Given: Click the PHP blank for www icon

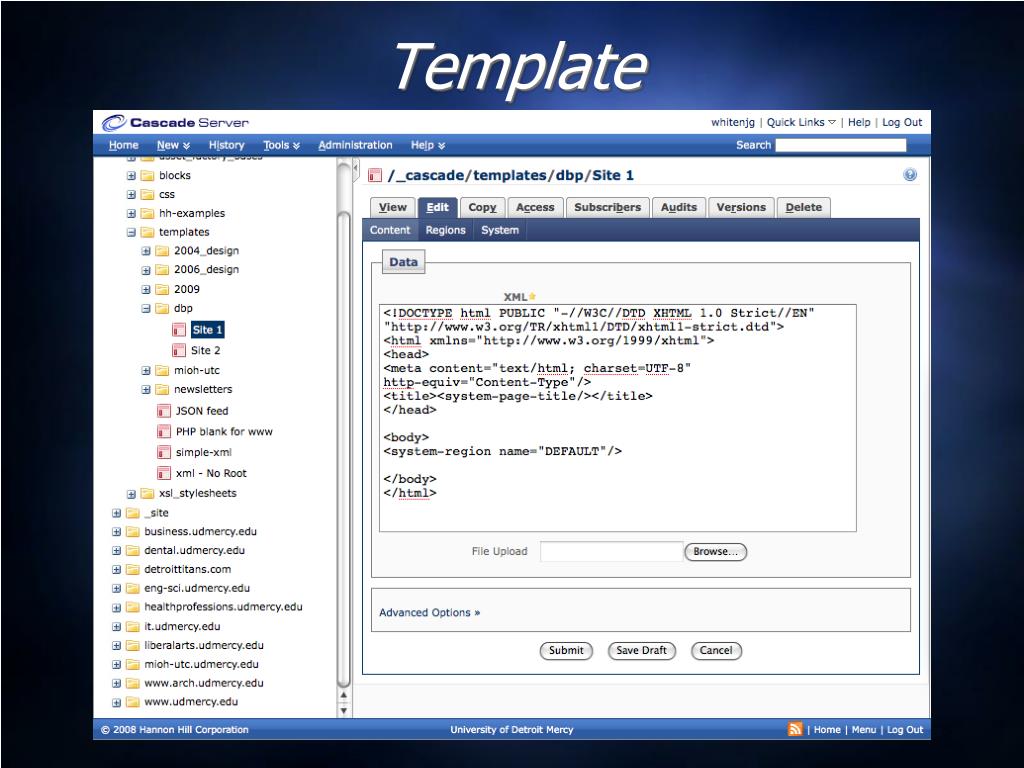Looking at the screenshot, I should 164,432.
